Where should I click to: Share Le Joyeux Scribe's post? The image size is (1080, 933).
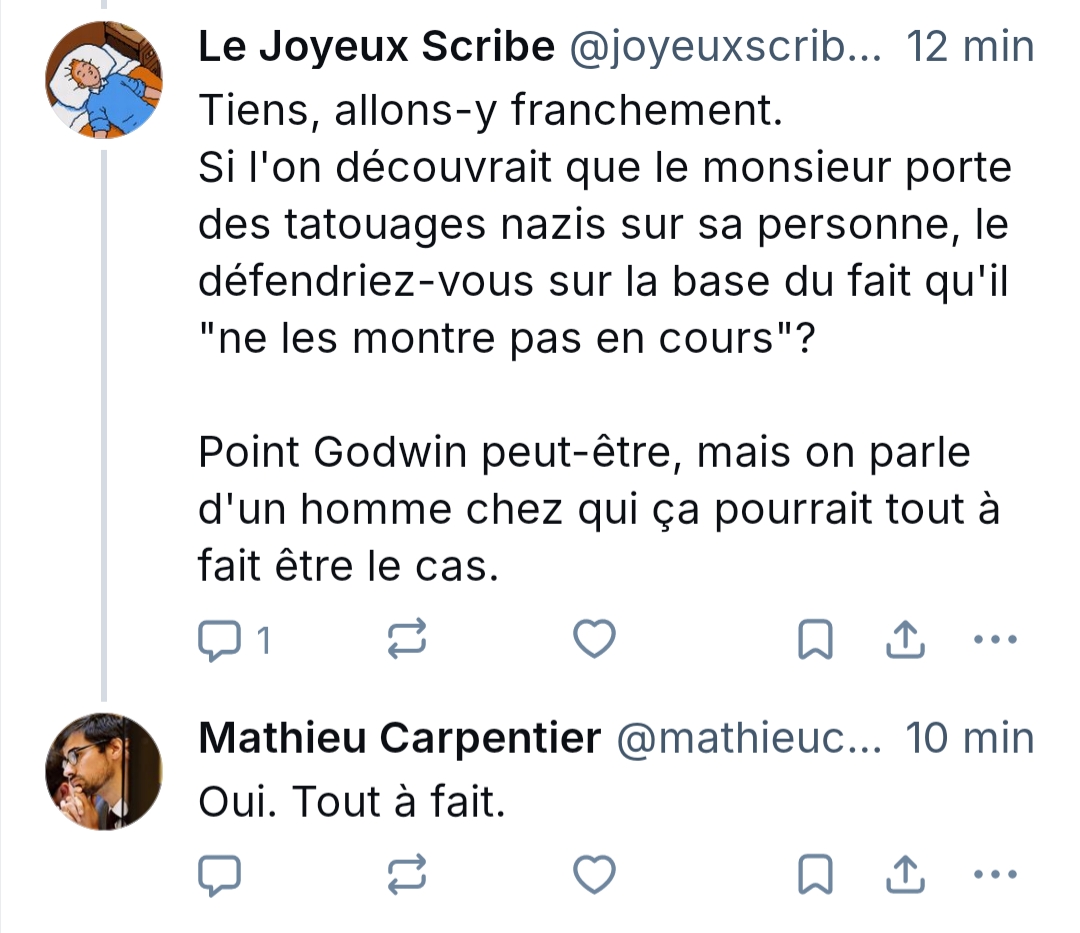coord(905,641)
